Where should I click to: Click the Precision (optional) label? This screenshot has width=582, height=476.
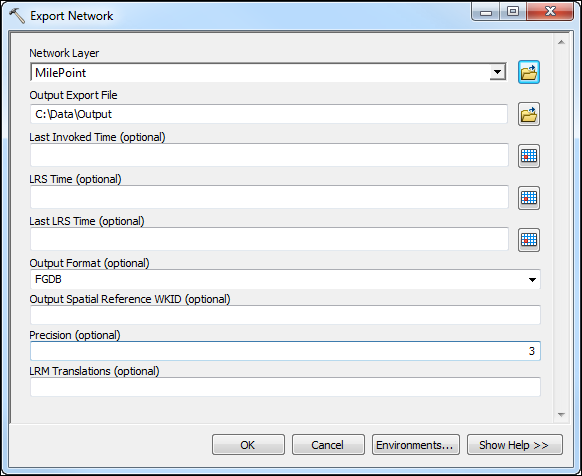[75, 335]
